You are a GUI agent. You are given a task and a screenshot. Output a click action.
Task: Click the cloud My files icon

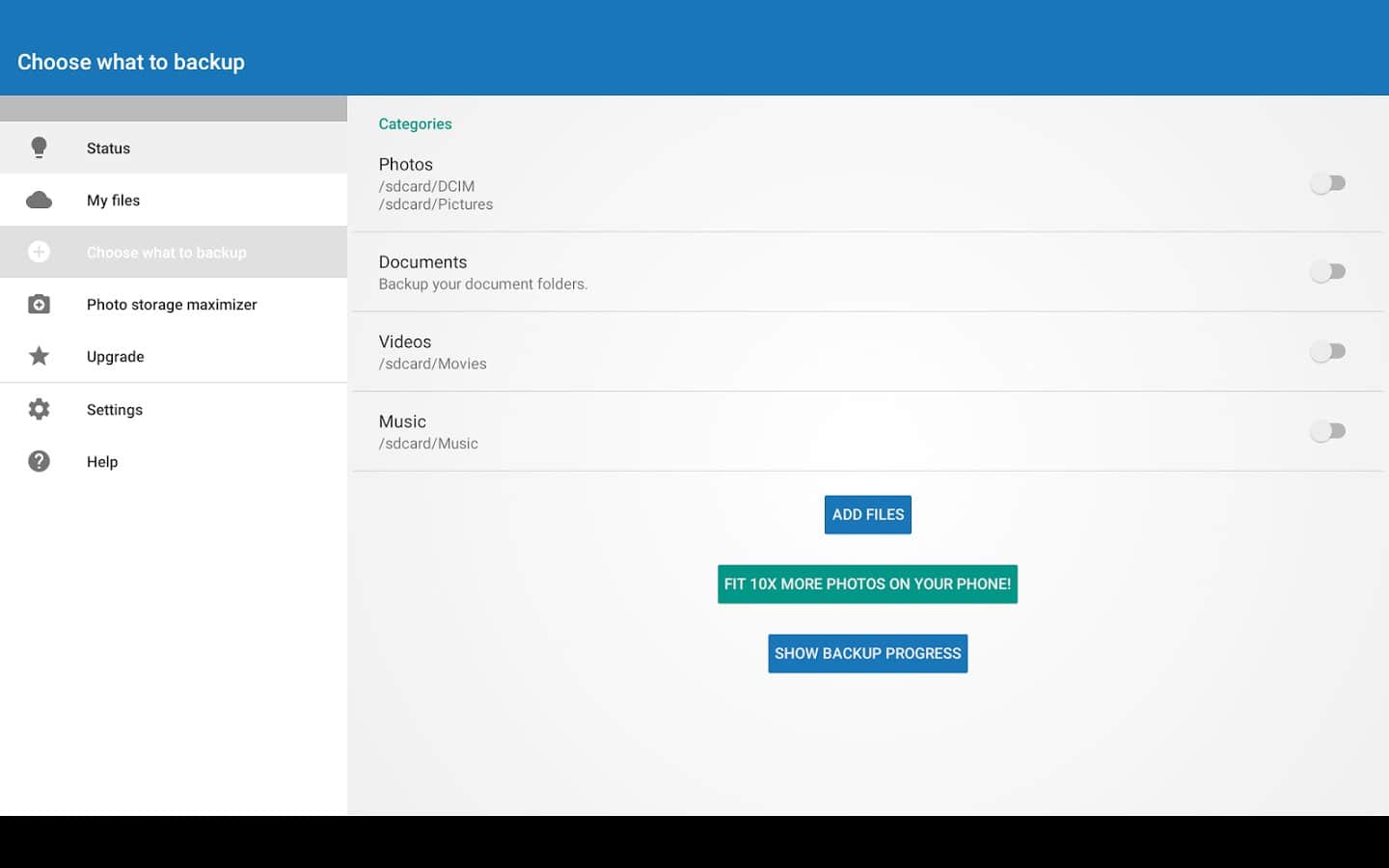point(39,201)
